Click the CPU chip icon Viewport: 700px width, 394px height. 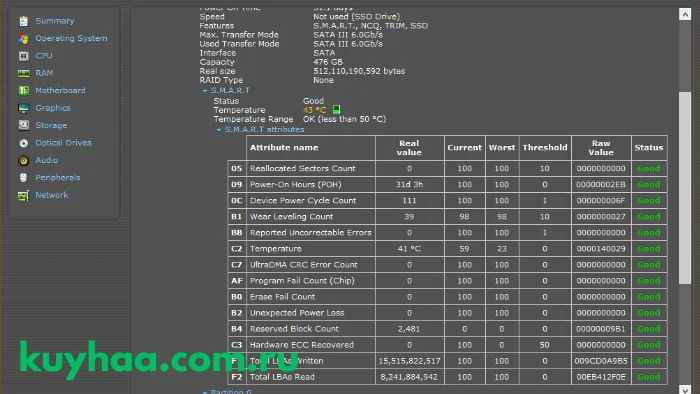pos(24,56)
